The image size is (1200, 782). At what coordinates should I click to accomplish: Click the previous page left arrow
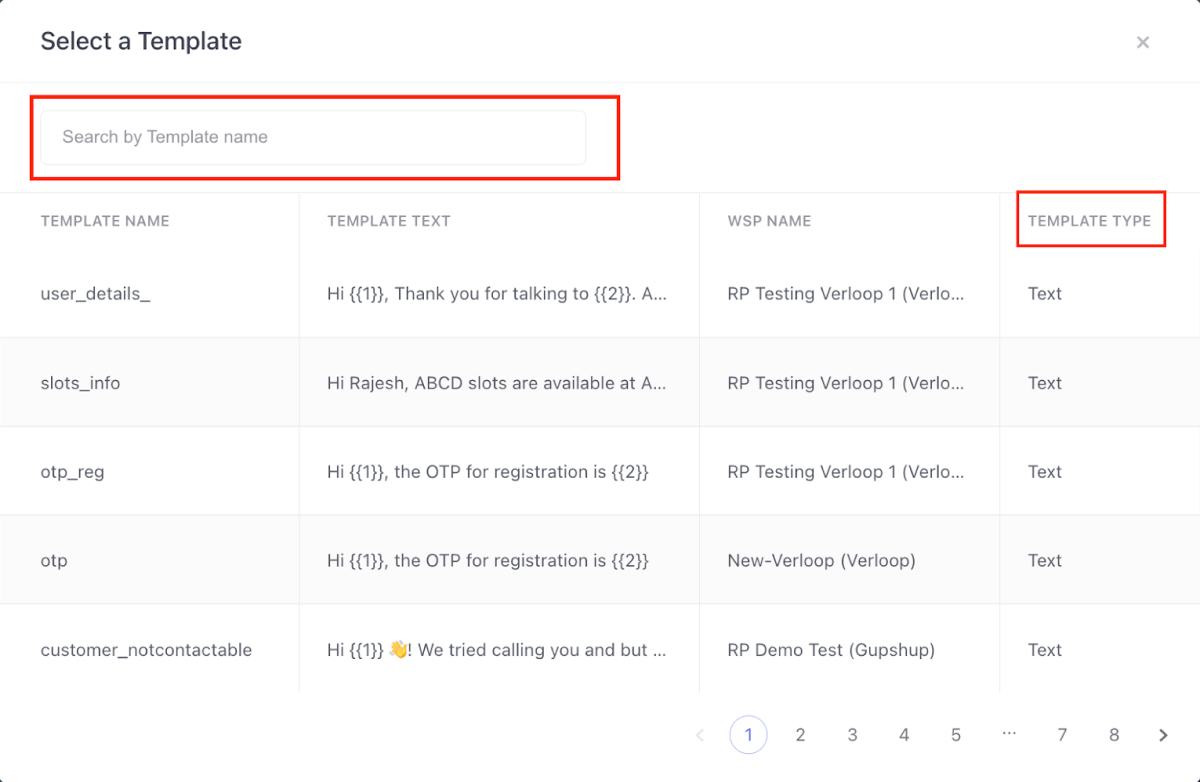pyautogui.click(x=700, y=735)
